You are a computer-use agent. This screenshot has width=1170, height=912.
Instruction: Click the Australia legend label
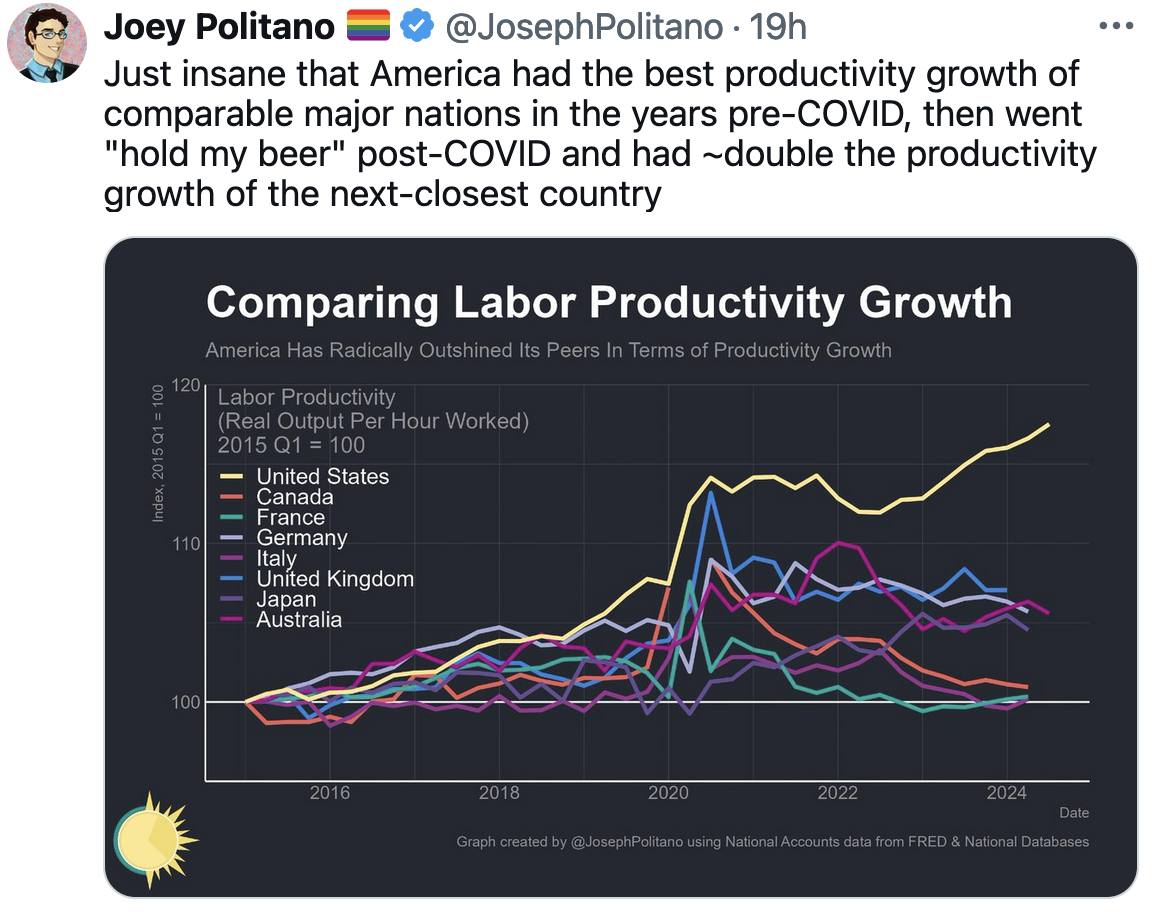click(299, 620)
